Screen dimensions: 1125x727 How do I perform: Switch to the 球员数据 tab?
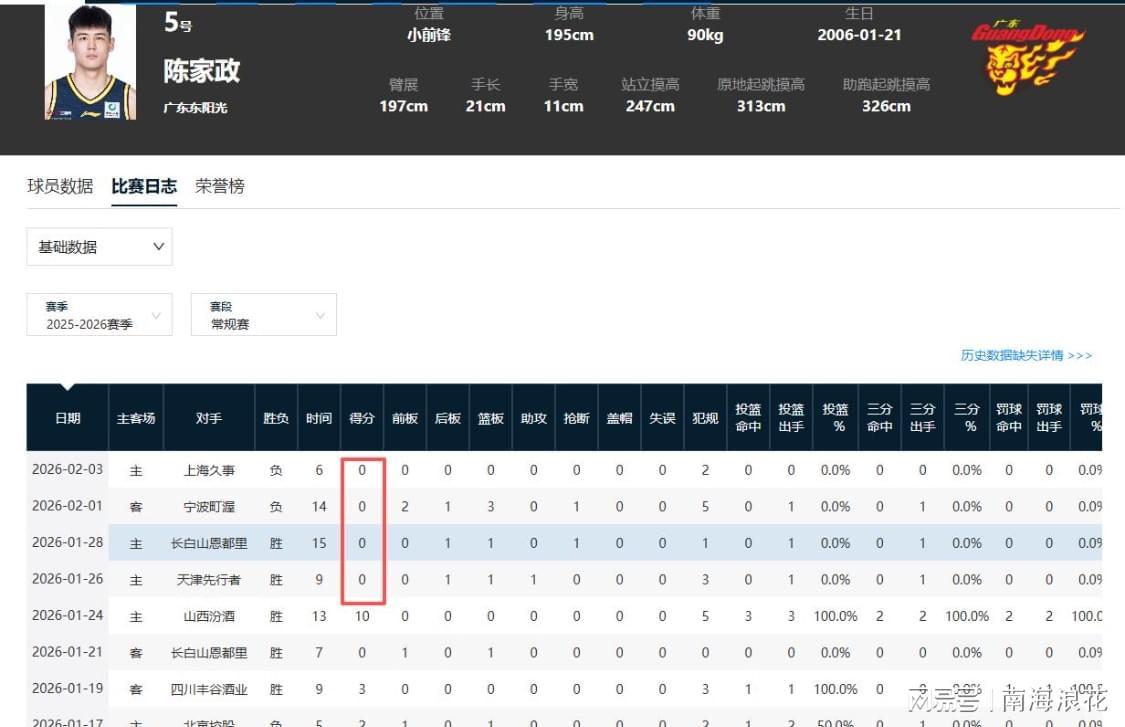click(59, 186)
